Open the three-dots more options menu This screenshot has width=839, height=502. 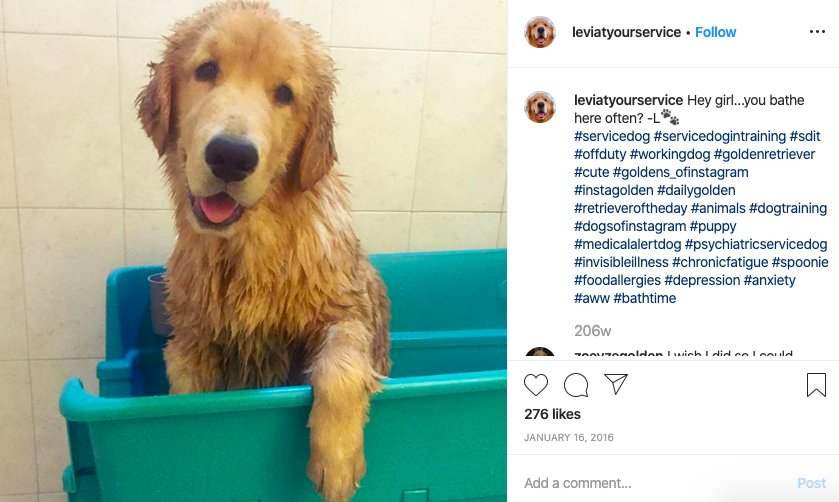point(817,32)
